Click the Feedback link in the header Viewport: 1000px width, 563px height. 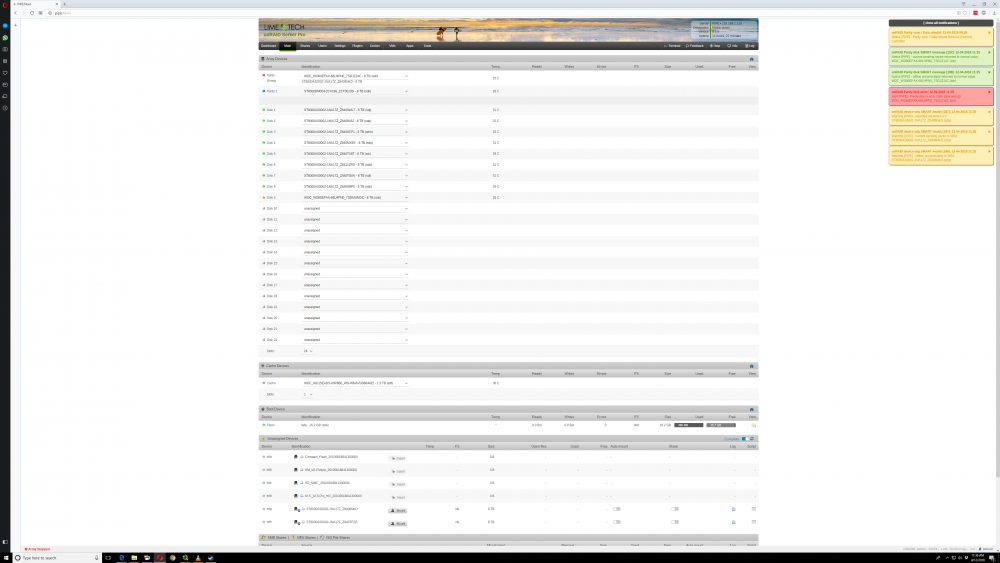695,46
